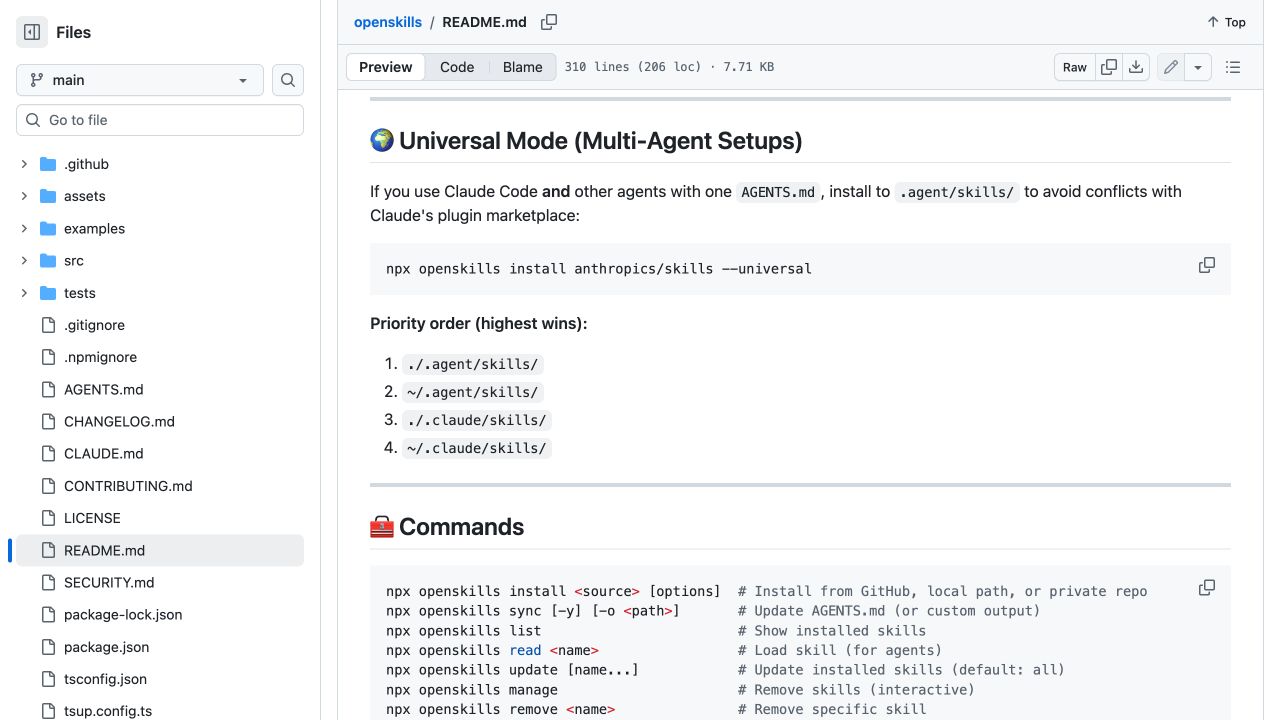
Task: Open .gitignore file
Action: click(94, 325)
